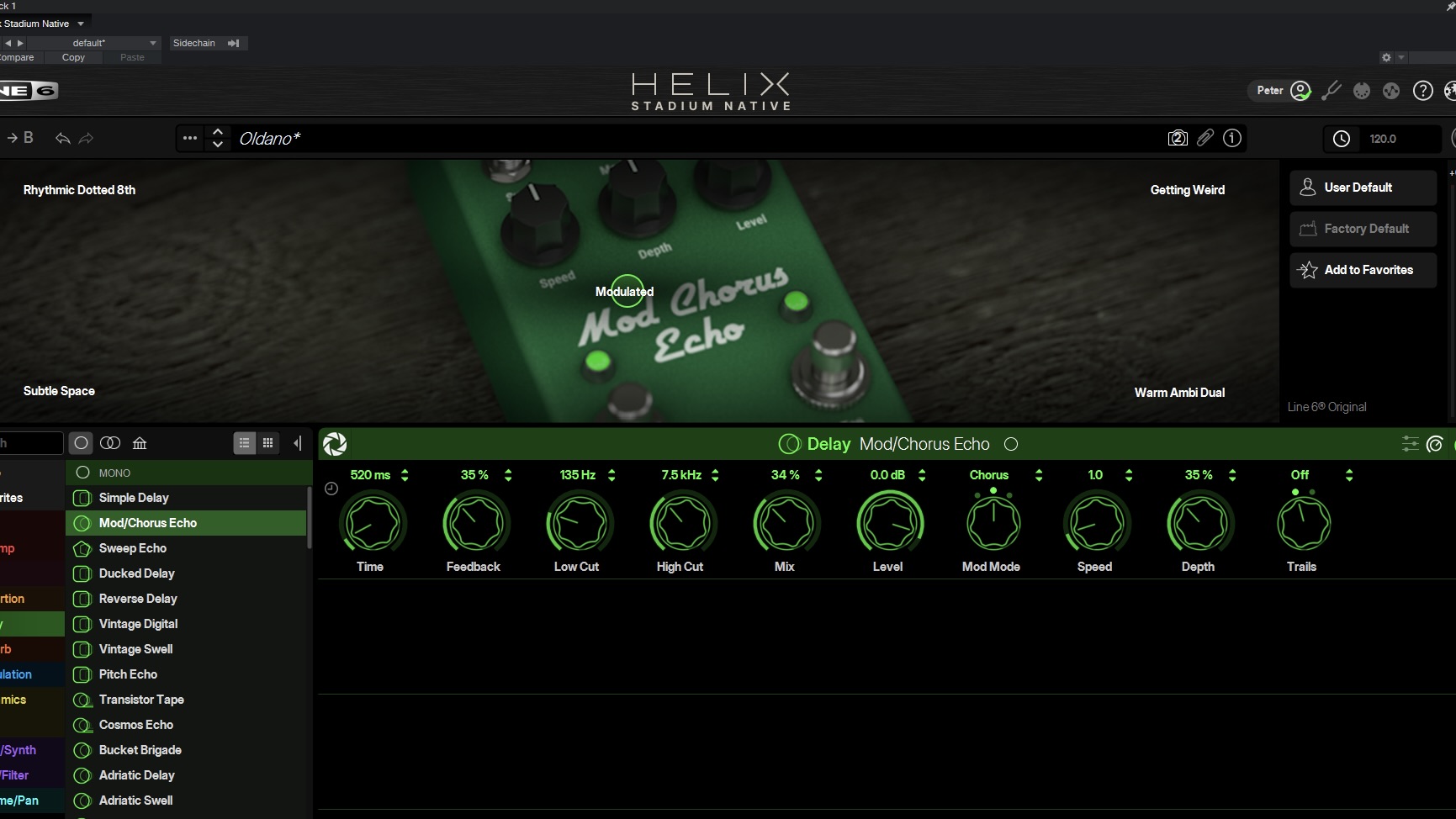
Task: Click the paperclip attachment icon
Action: coord(1205,138)
